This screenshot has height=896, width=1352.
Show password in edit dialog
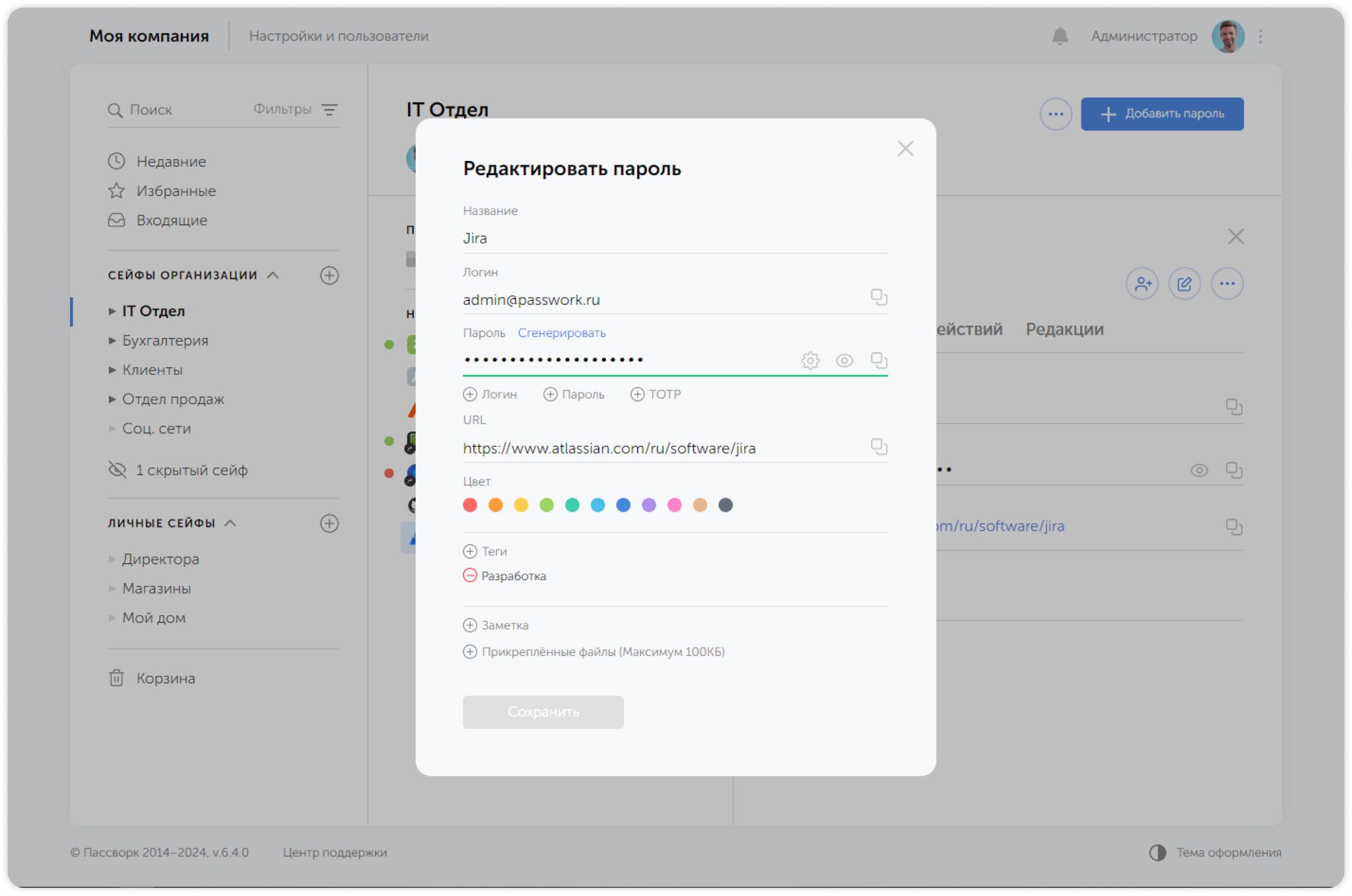coord(844,361)
